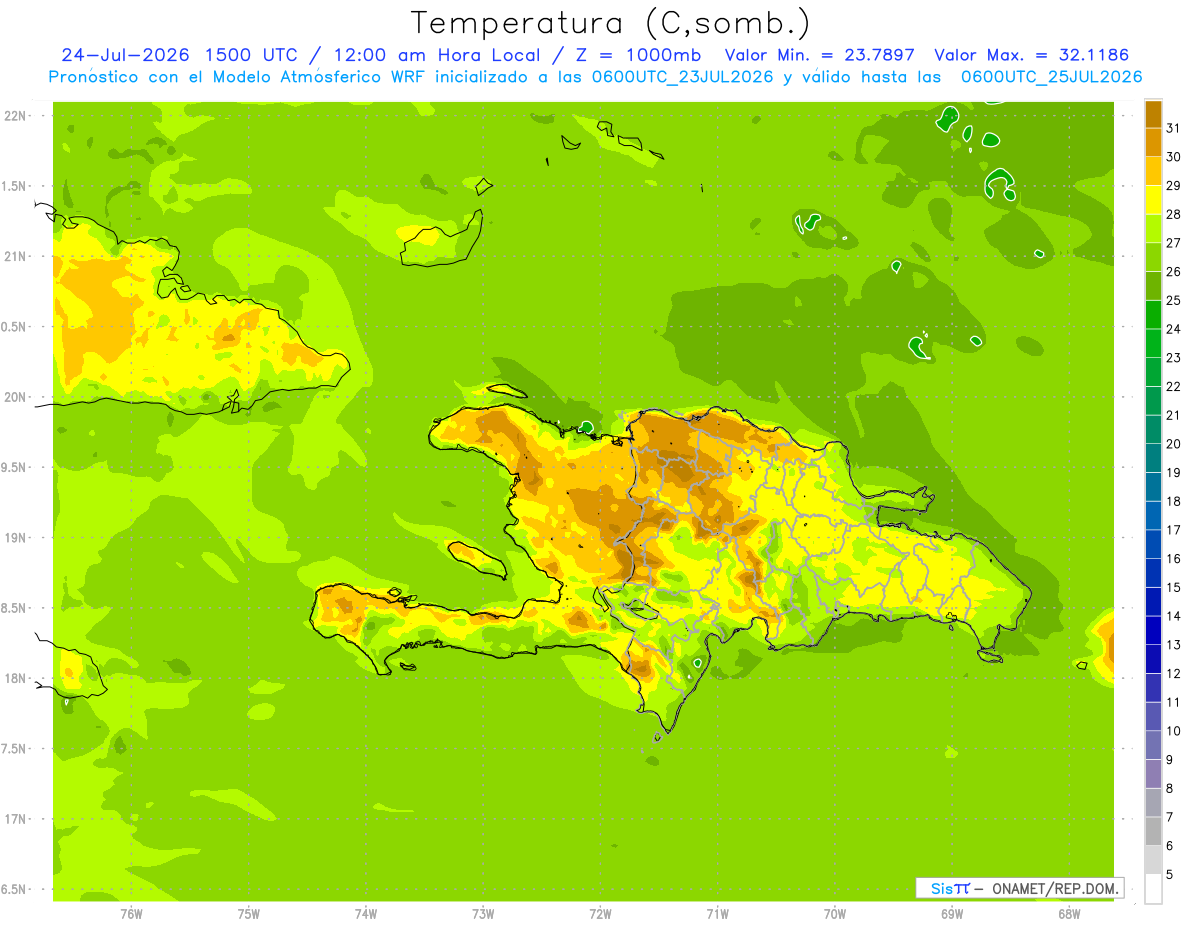
Task: Click the colorbar swatch between 27 and 28
Action: 1153,228
